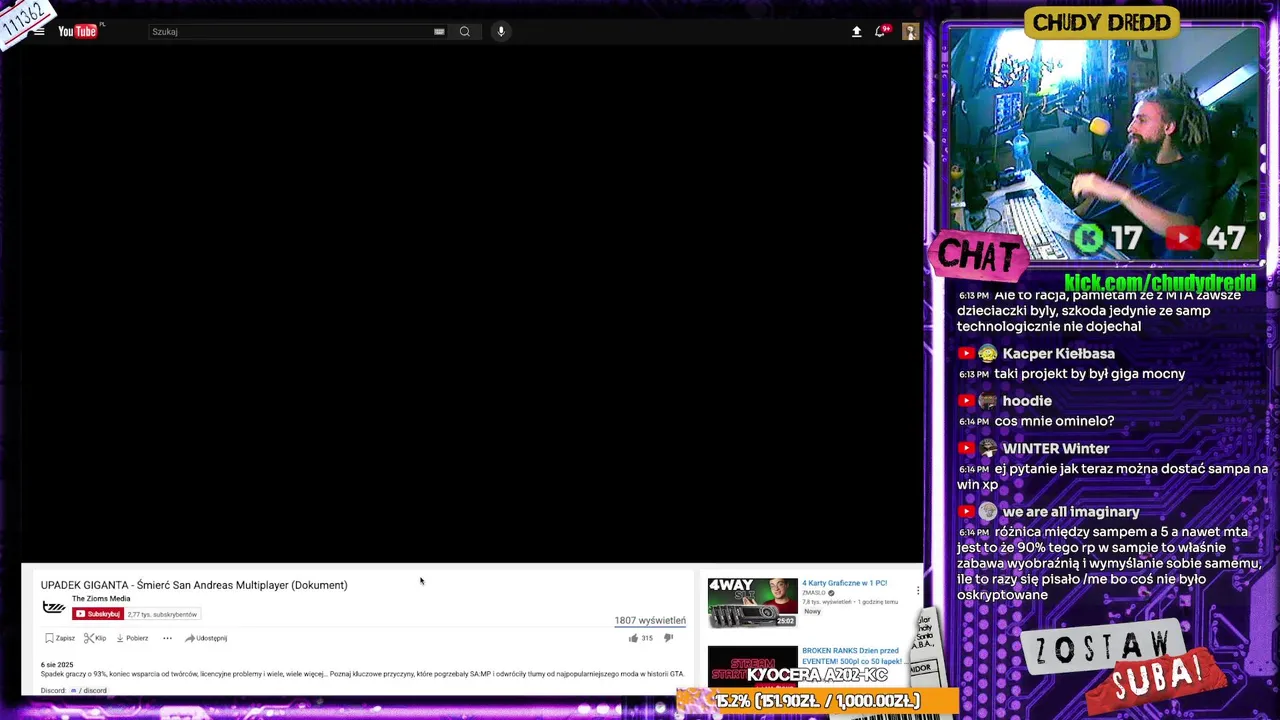
Task: Click Kick viewer count 17 icon
Action: (1088, 238)
